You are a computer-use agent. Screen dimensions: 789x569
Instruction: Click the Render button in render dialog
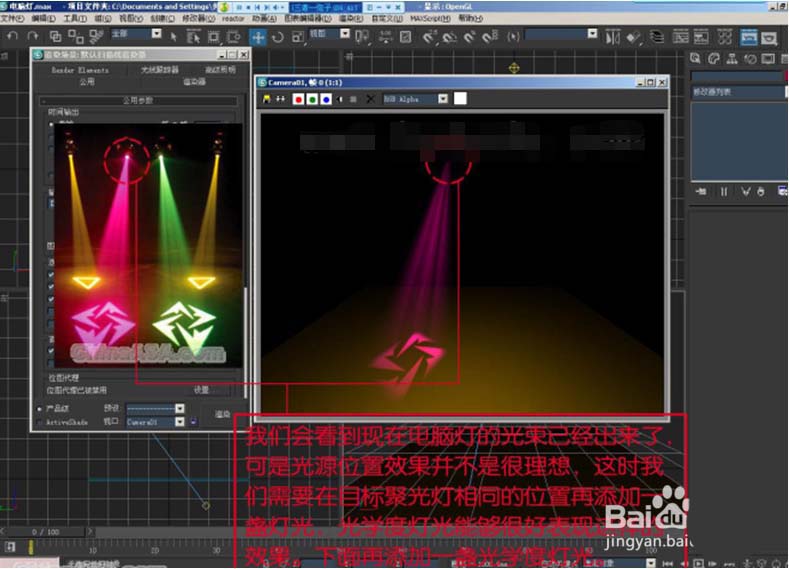point(222,415)
